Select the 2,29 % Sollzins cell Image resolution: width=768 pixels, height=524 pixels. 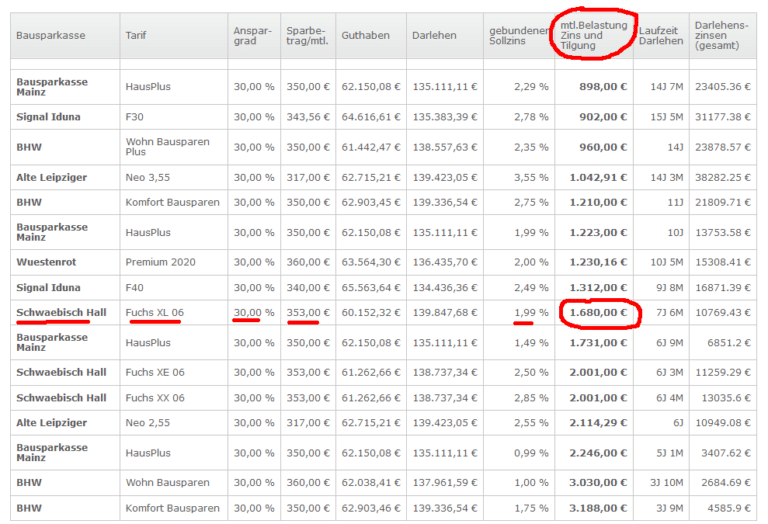pyautogui.click(x=531, y=87)
